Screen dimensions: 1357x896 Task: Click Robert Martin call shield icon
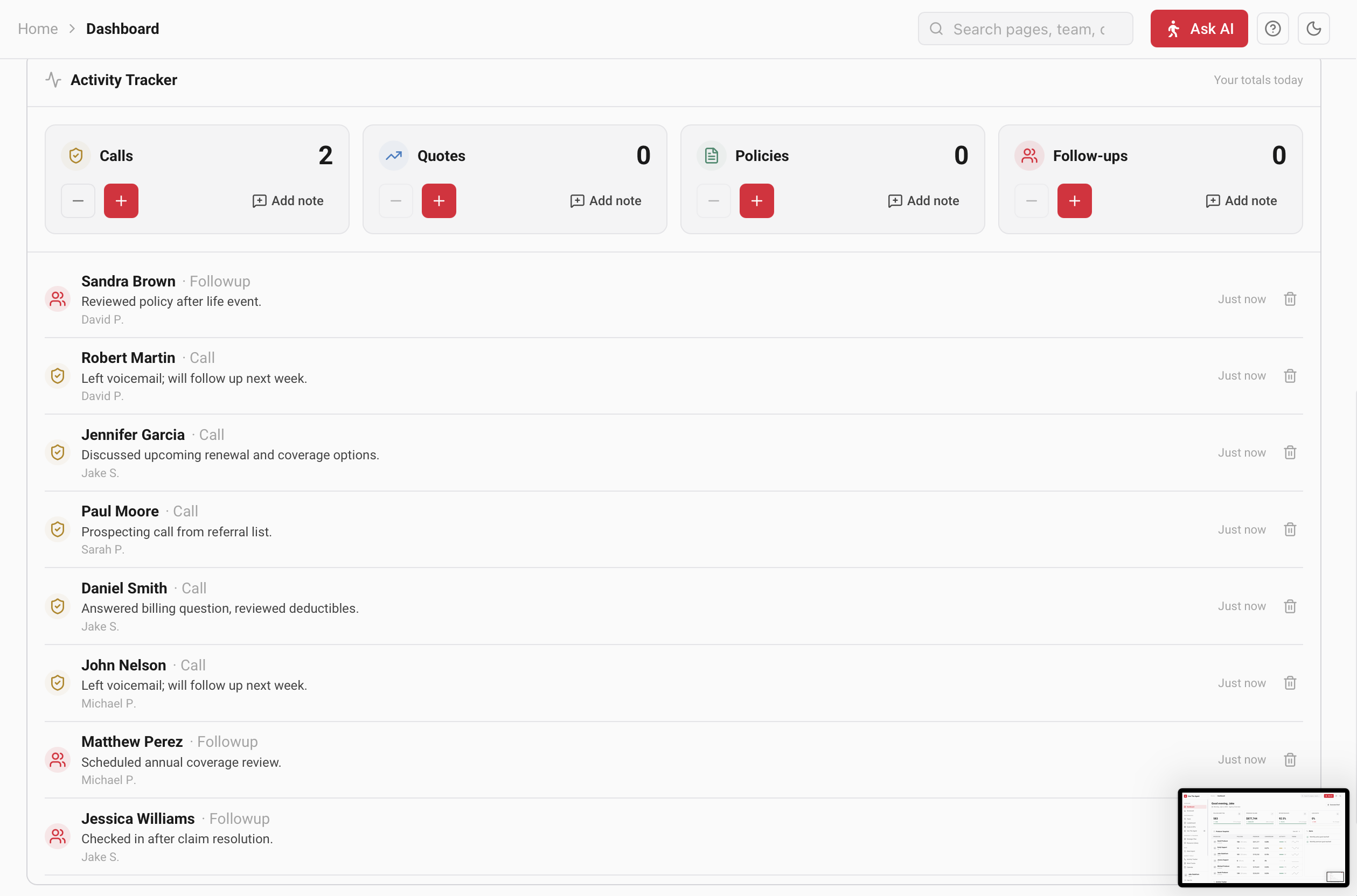[x=58, y=376]
